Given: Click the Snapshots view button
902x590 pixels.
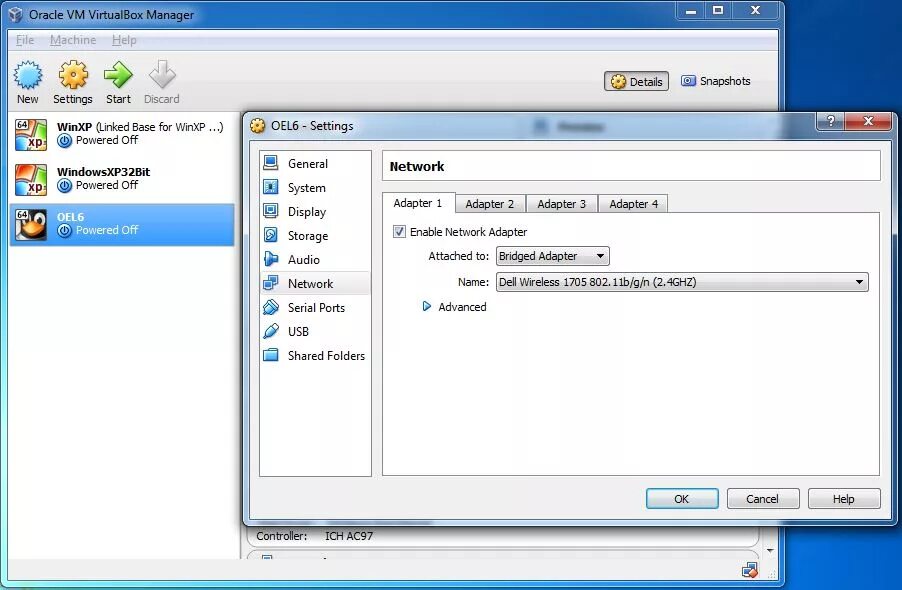Looking at the screenshot, I should pos(716,81).
